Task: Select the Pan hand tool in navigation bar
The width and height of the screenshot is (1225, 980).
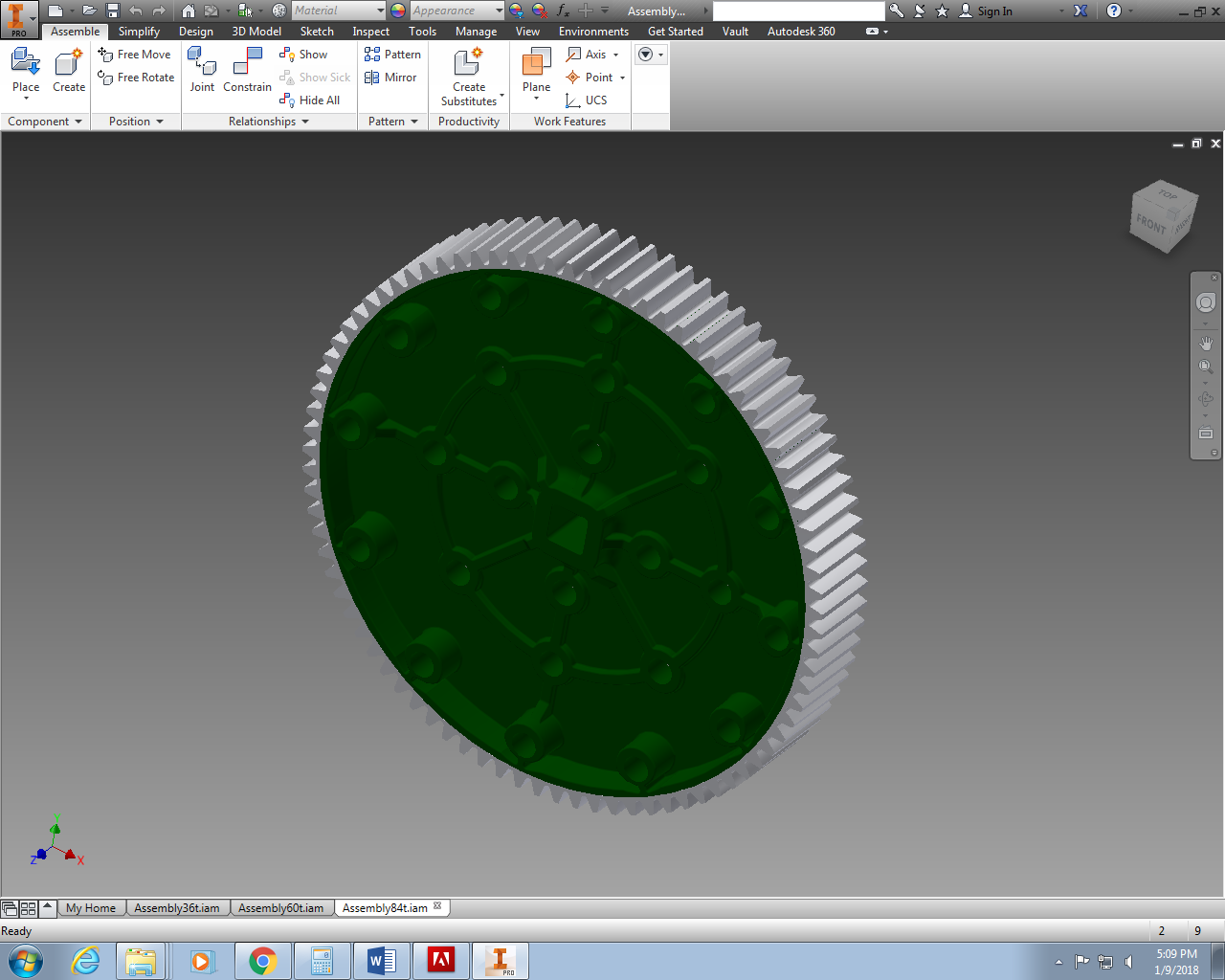Action: tap(1206, 343)
